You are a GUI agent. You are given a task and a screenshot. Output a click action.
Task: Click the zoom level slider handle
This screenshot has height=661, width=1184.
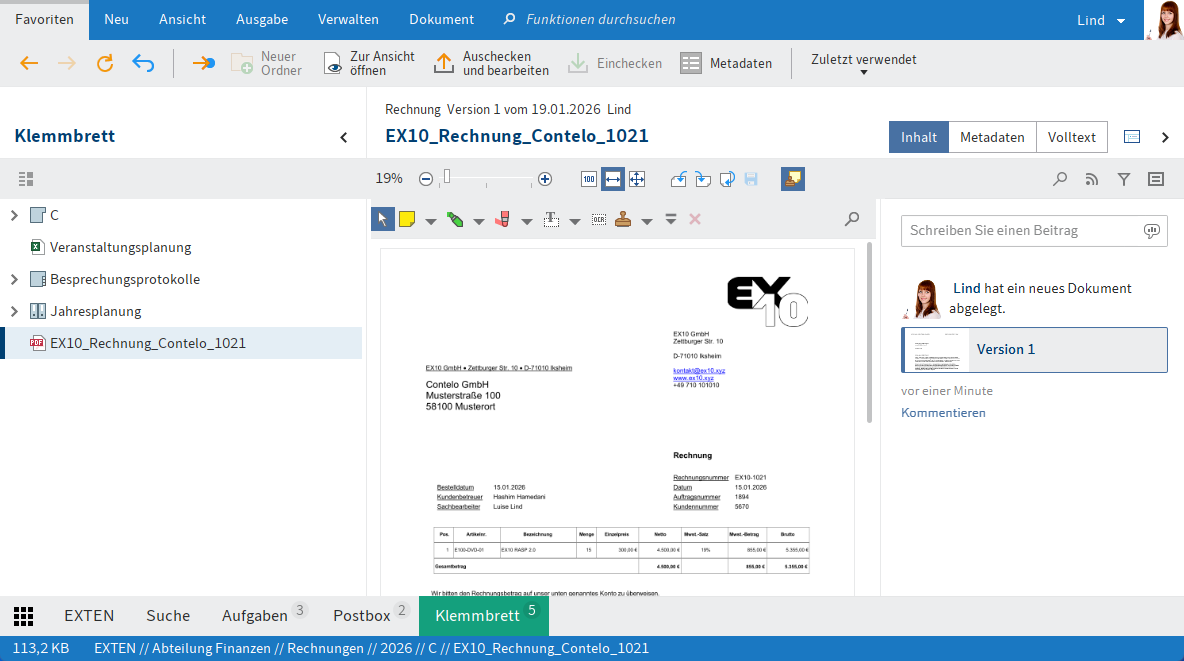(x=447, y=178)
